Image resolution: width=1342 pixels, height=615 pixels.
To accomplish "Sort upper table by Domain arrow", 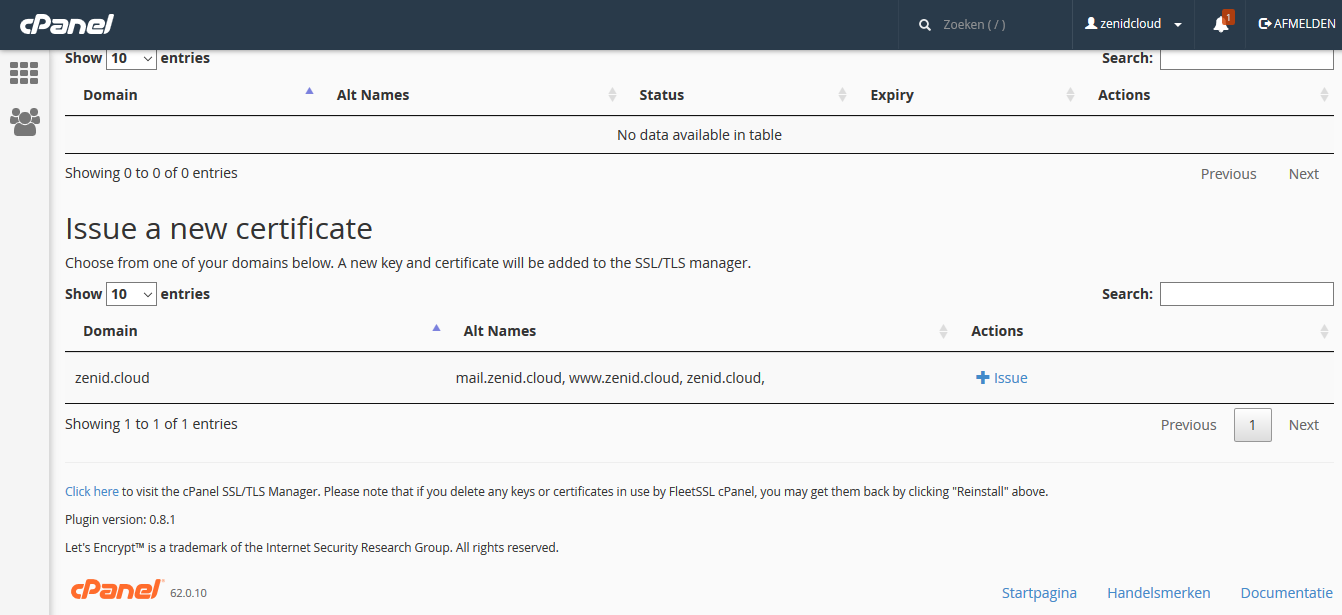I will [309, 91].
